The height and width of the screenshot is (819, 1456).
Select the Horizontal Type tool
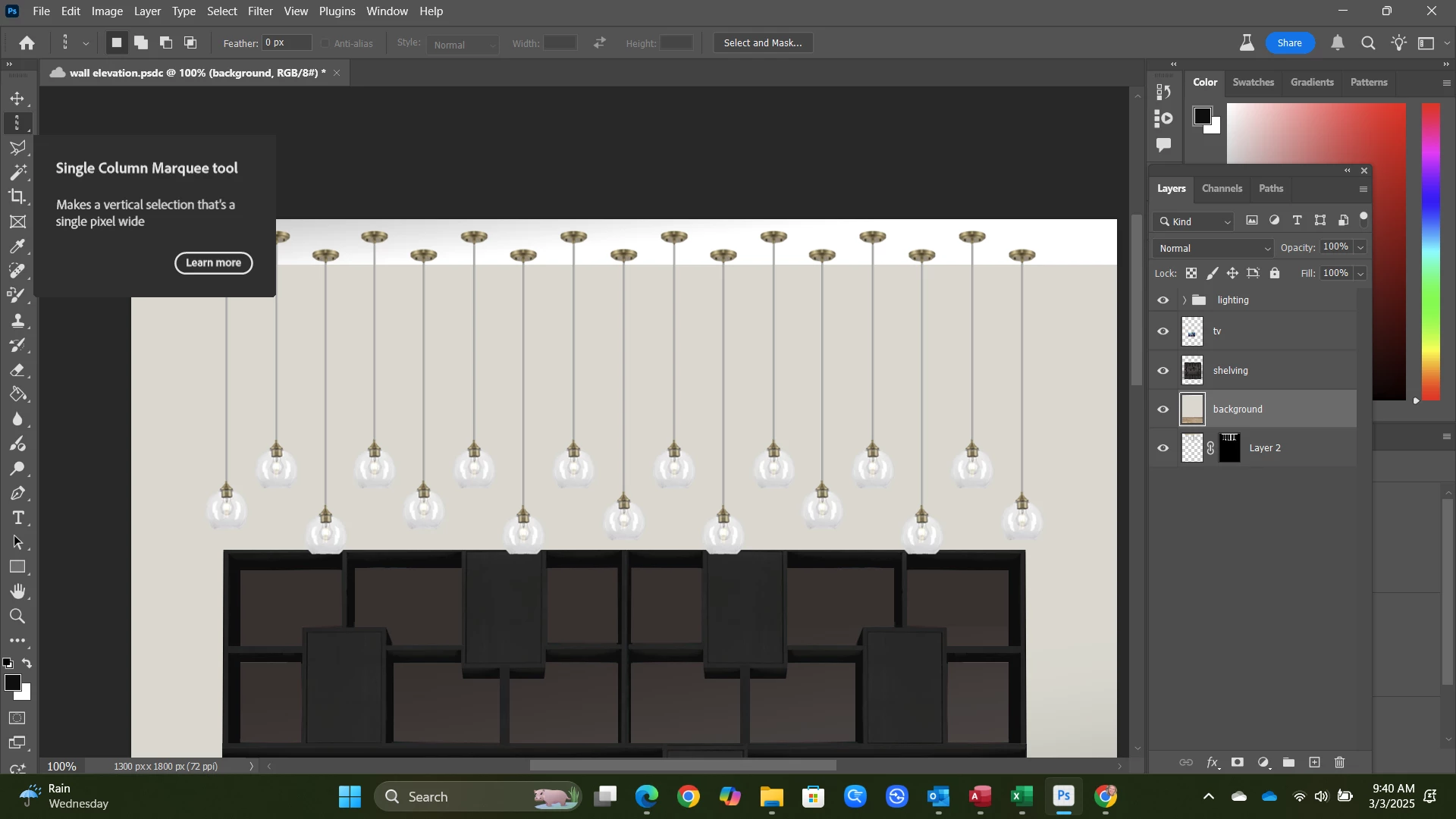pos(18,518)
